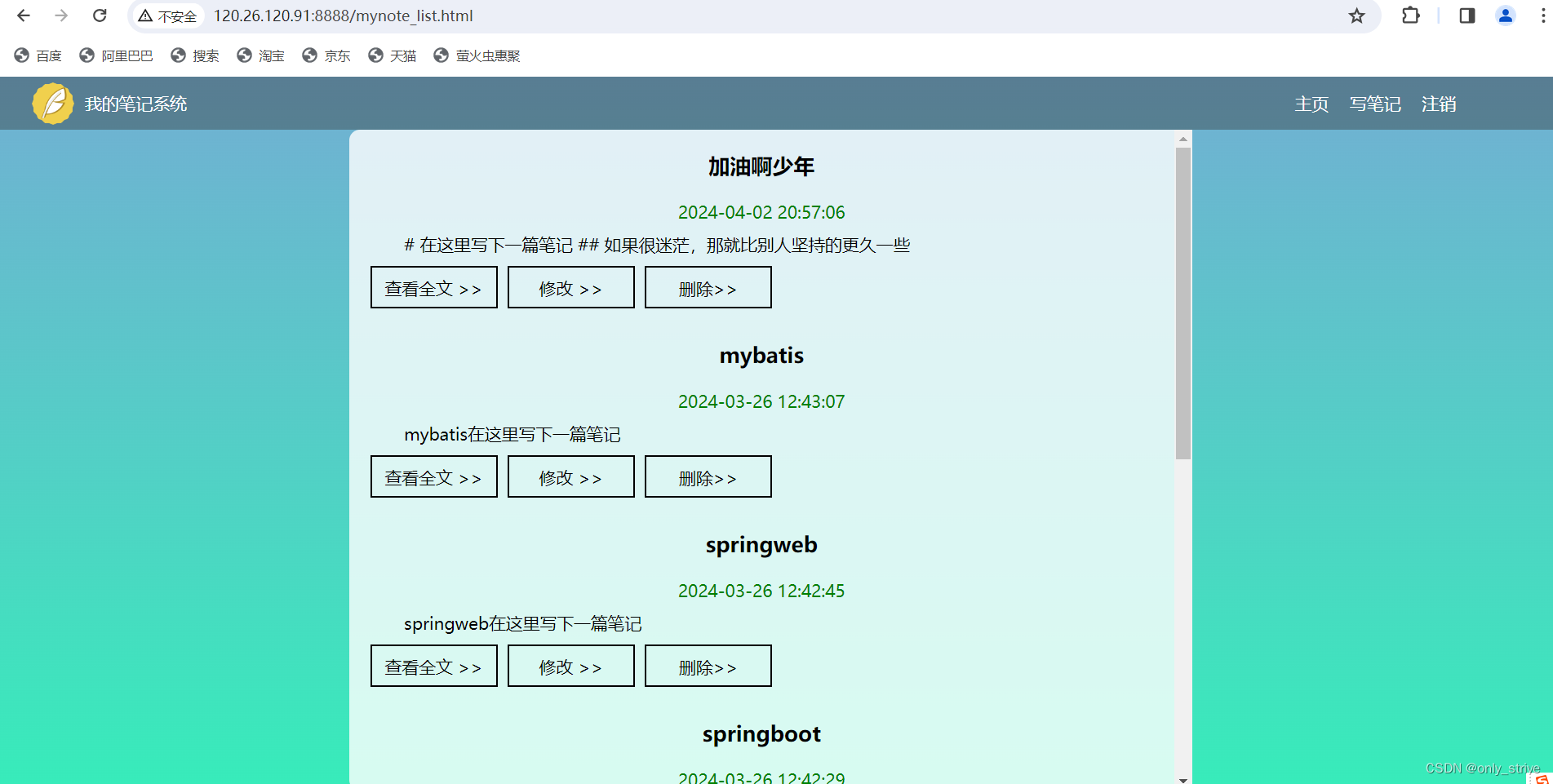Click the 加油啊少年 summary starting 在这里写下一篇笔记
This screenshot has width=1553, height=784.
[657, 246]
